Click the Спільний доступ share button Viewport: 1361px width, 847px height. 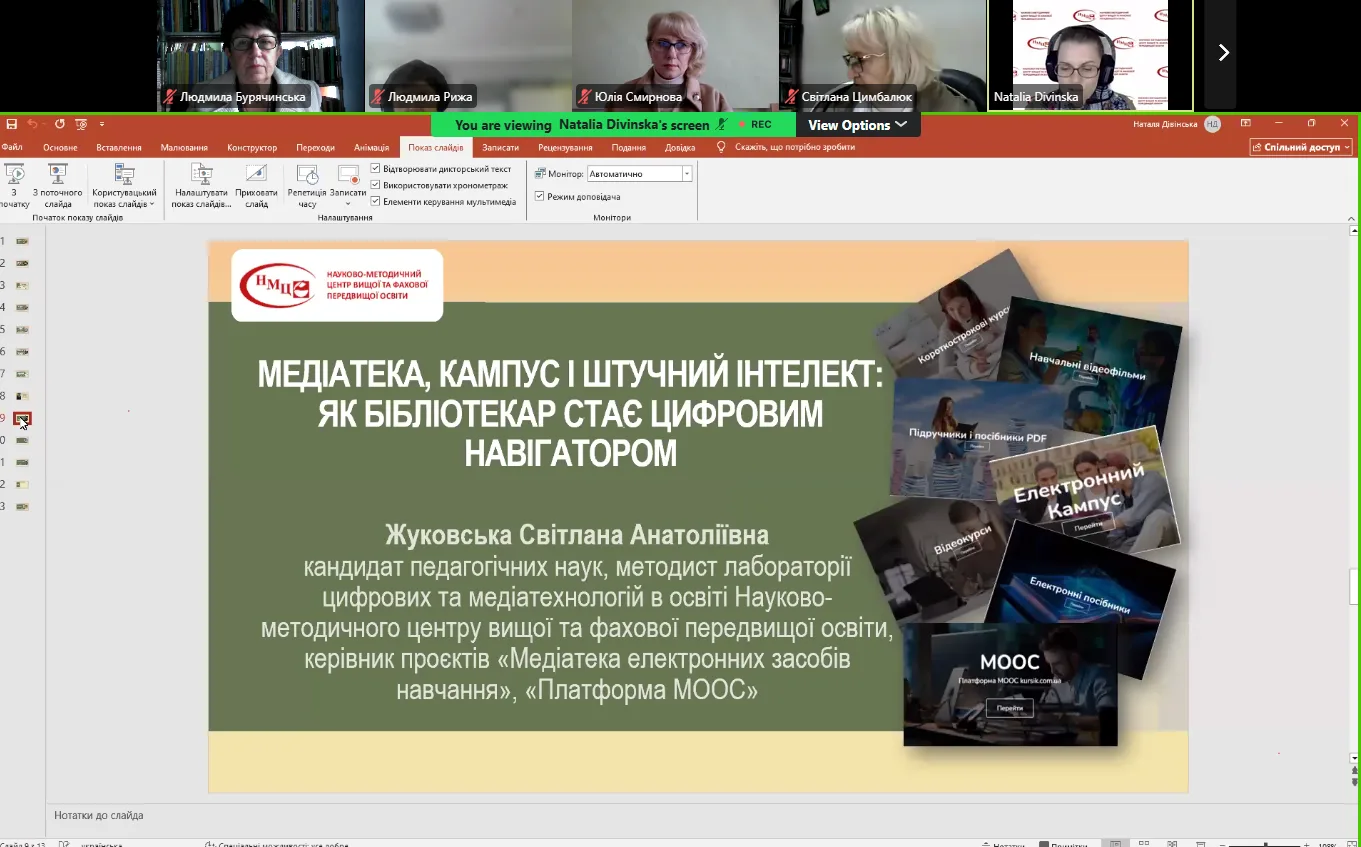[x=1301, y=147]
